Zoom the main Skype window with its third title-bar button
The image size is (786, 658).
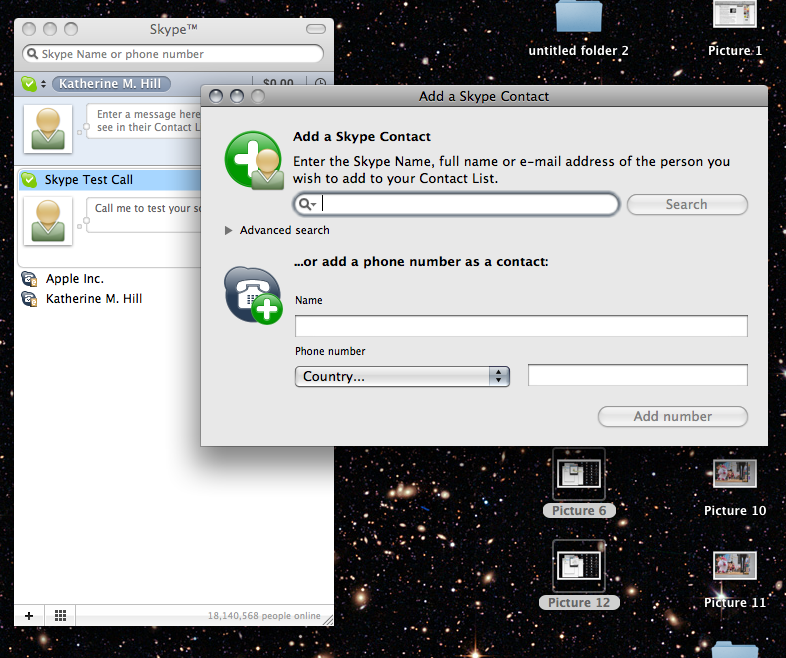[71, 29]
